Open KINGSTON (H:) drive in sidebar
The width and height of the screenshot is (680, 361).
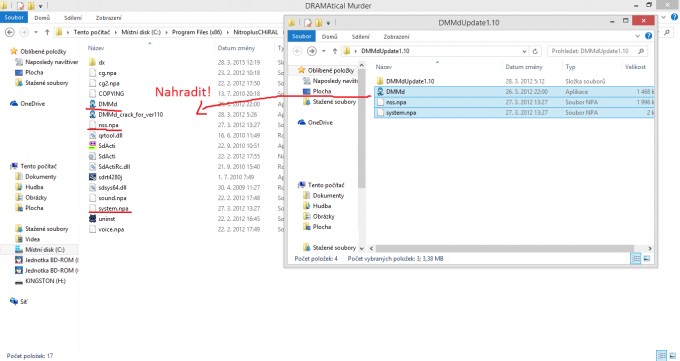click(x=45, y=281)
